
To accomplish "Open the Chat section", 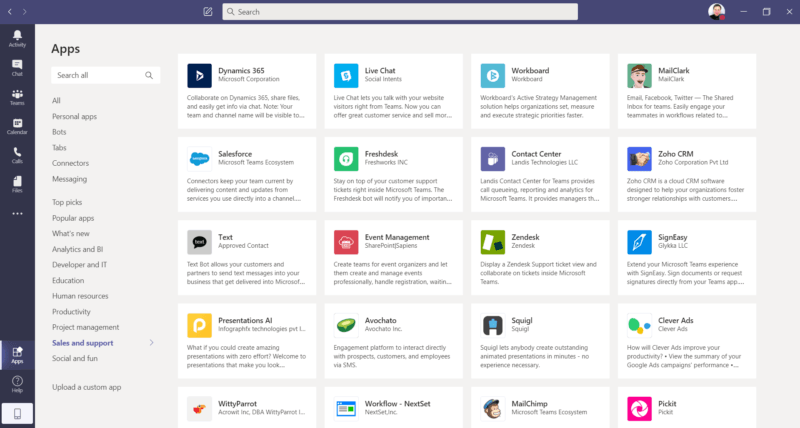I will [x=17, y=67].
